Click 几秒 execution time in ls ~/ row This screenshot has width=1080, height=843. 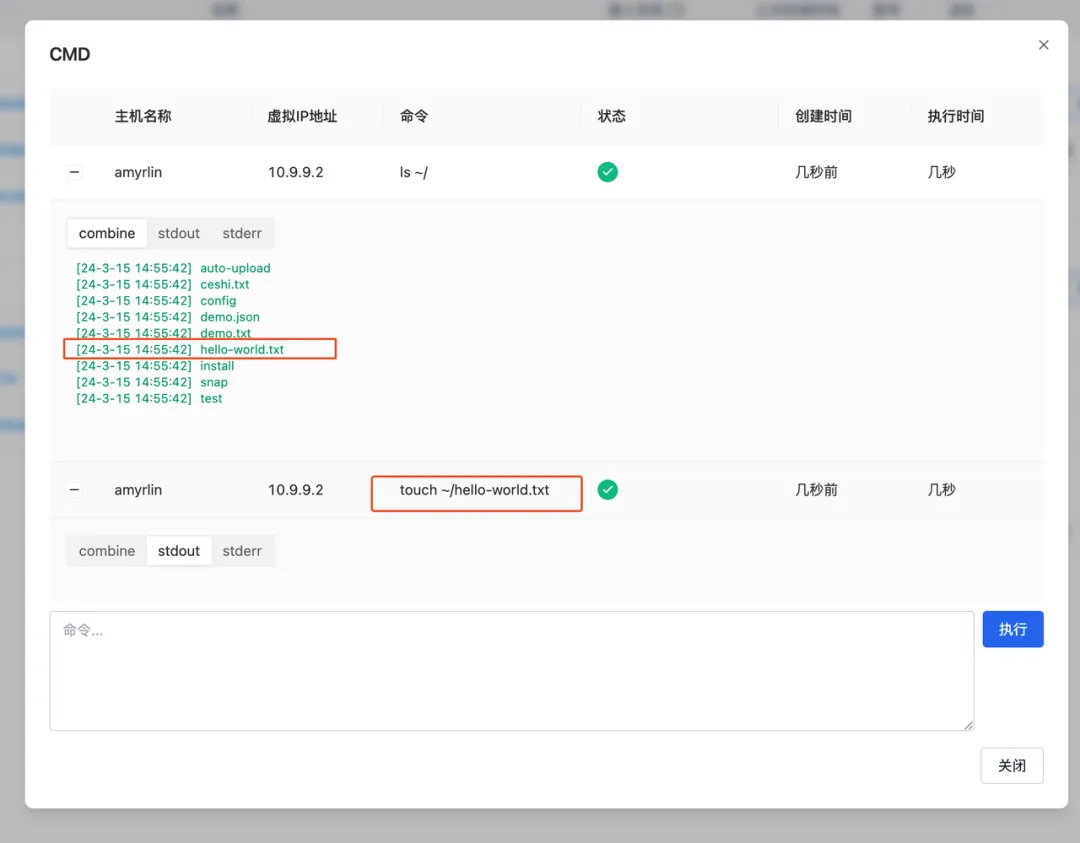coord(942,172)
